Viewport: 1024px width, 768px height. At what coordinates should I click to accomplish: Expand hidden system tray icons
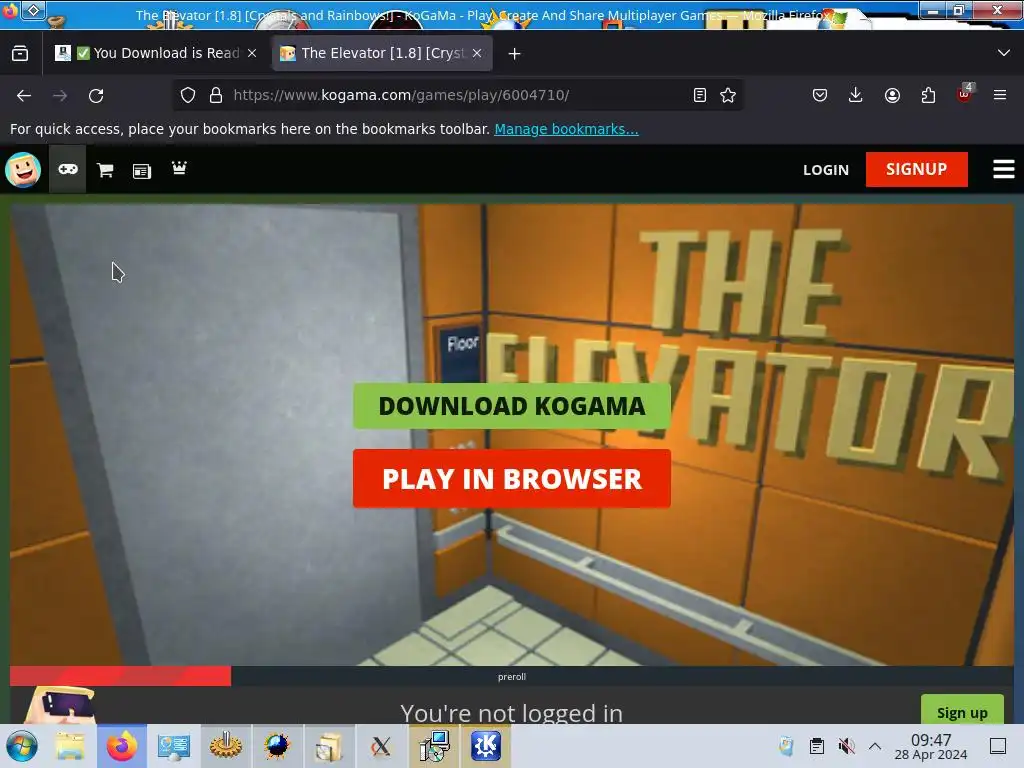click(x=875, y=746)
